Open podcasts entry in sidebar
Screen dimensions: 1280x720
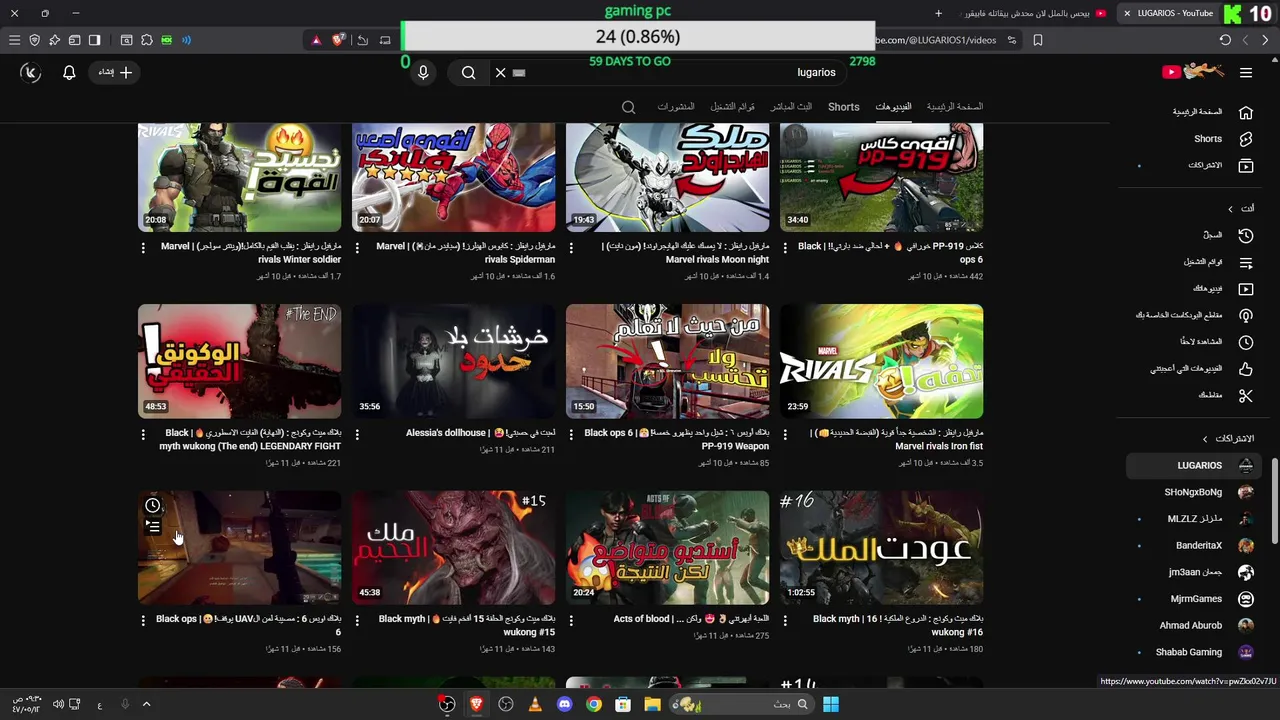pos(1246,315)
